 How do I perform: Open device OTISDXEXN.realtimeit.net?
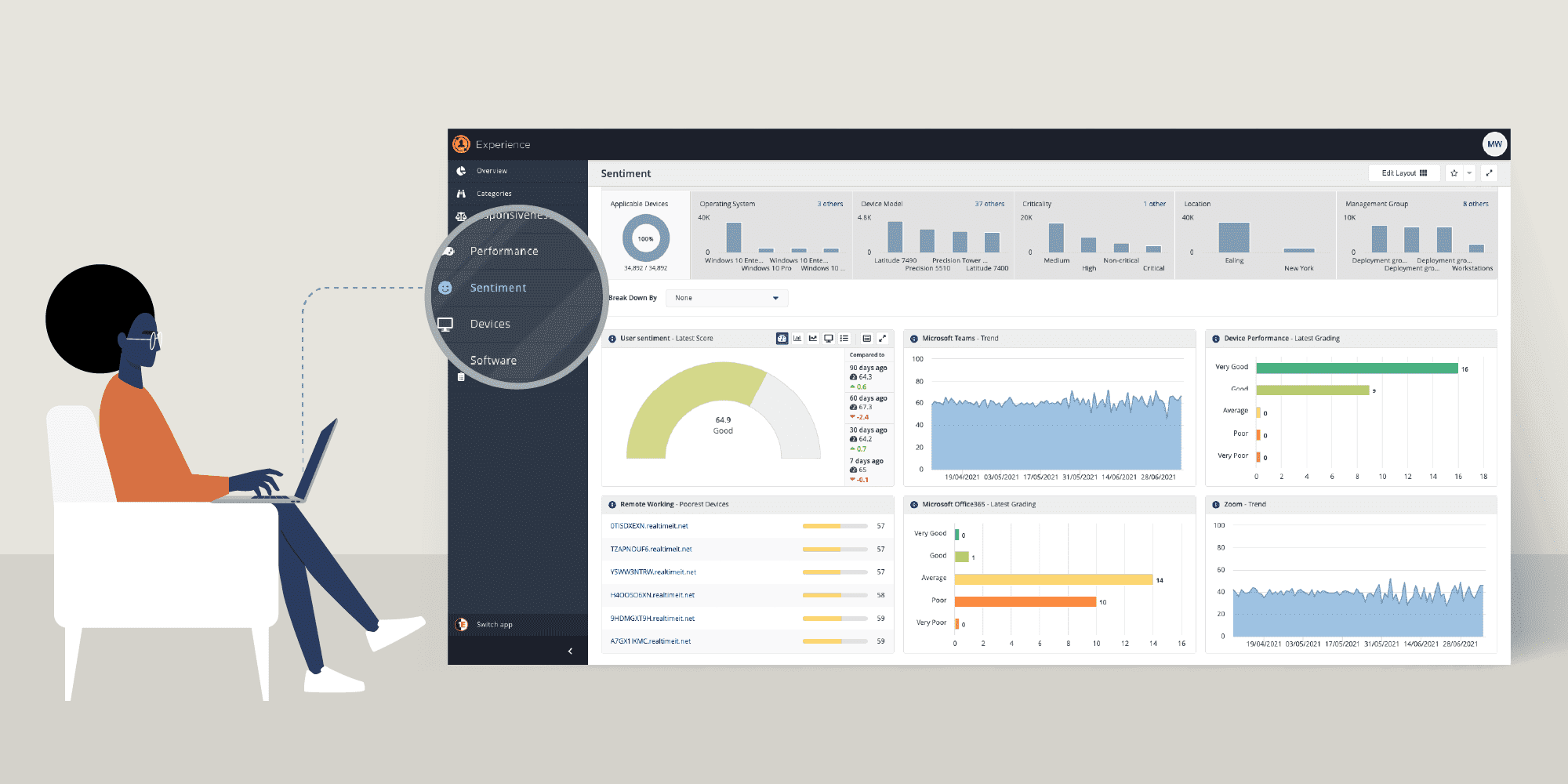click(x=649, y=526)
